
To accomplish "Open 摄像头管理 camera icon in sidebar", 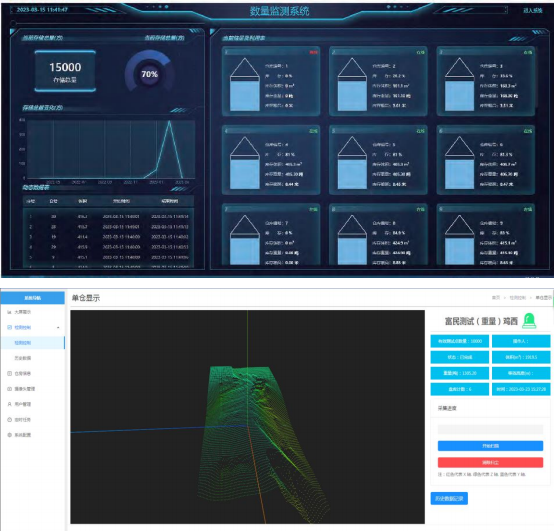I will click(9, 389).
